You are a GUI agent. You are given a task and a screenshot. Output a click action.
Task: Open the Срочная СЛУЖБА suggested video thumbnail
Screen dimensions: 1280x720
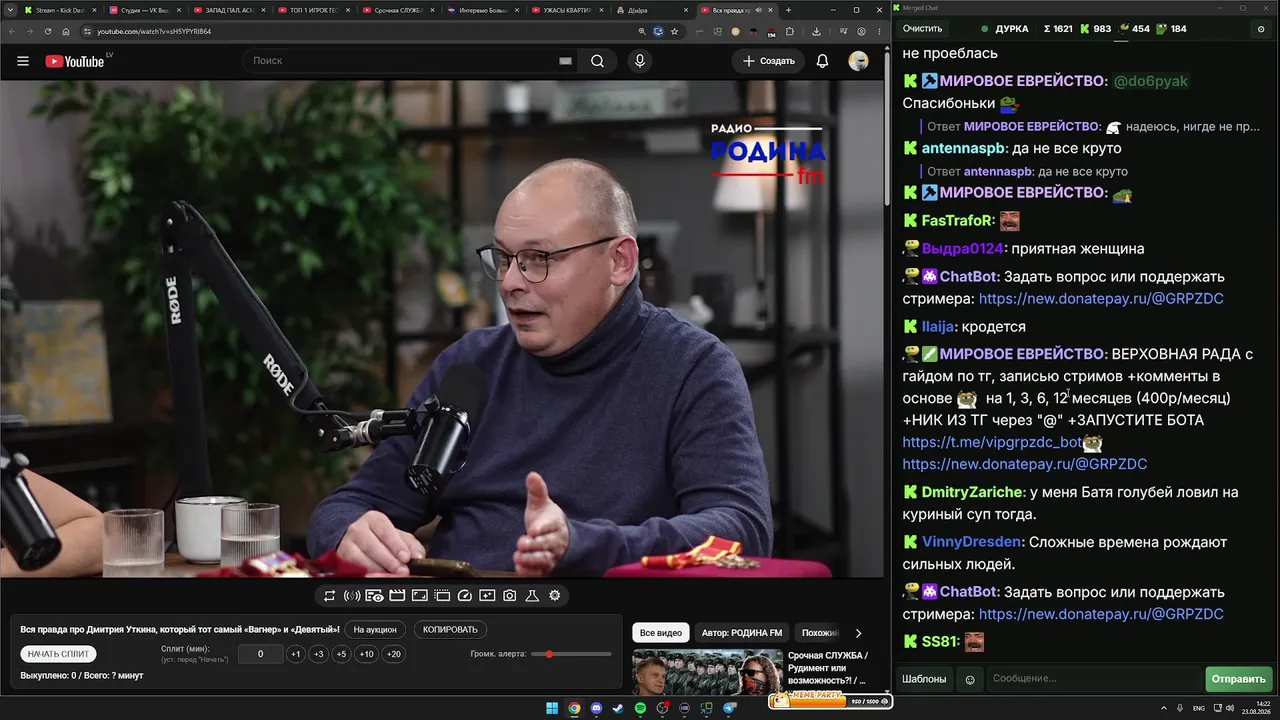(707, 673)
